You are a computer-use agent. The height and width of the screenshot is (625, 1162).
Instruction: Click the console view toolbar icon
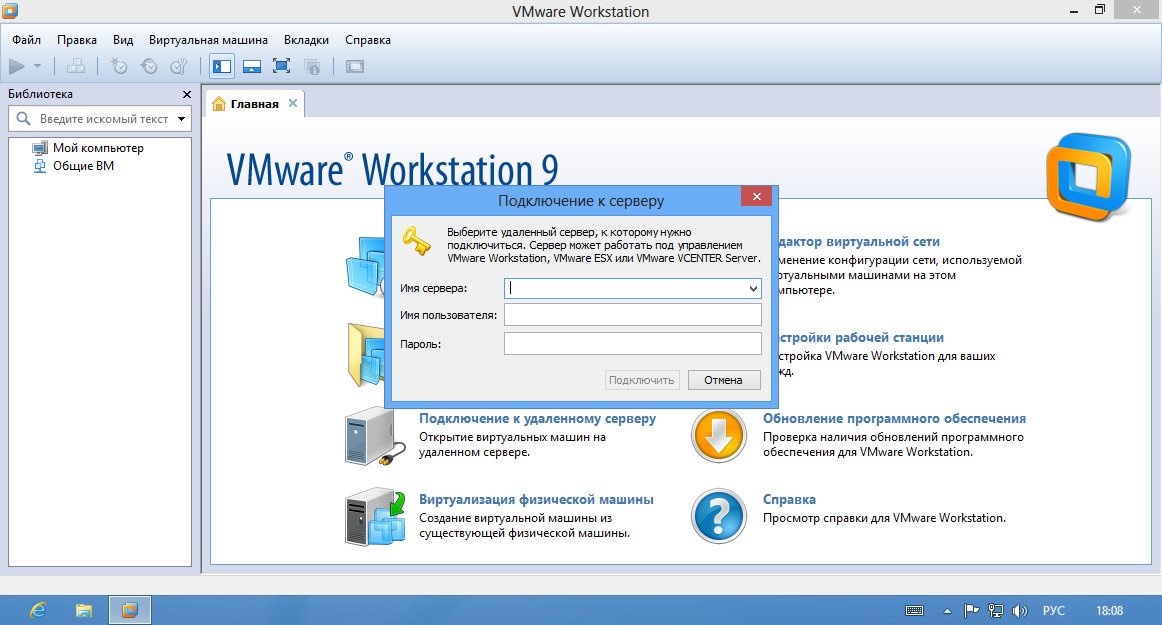coord(354,67)
